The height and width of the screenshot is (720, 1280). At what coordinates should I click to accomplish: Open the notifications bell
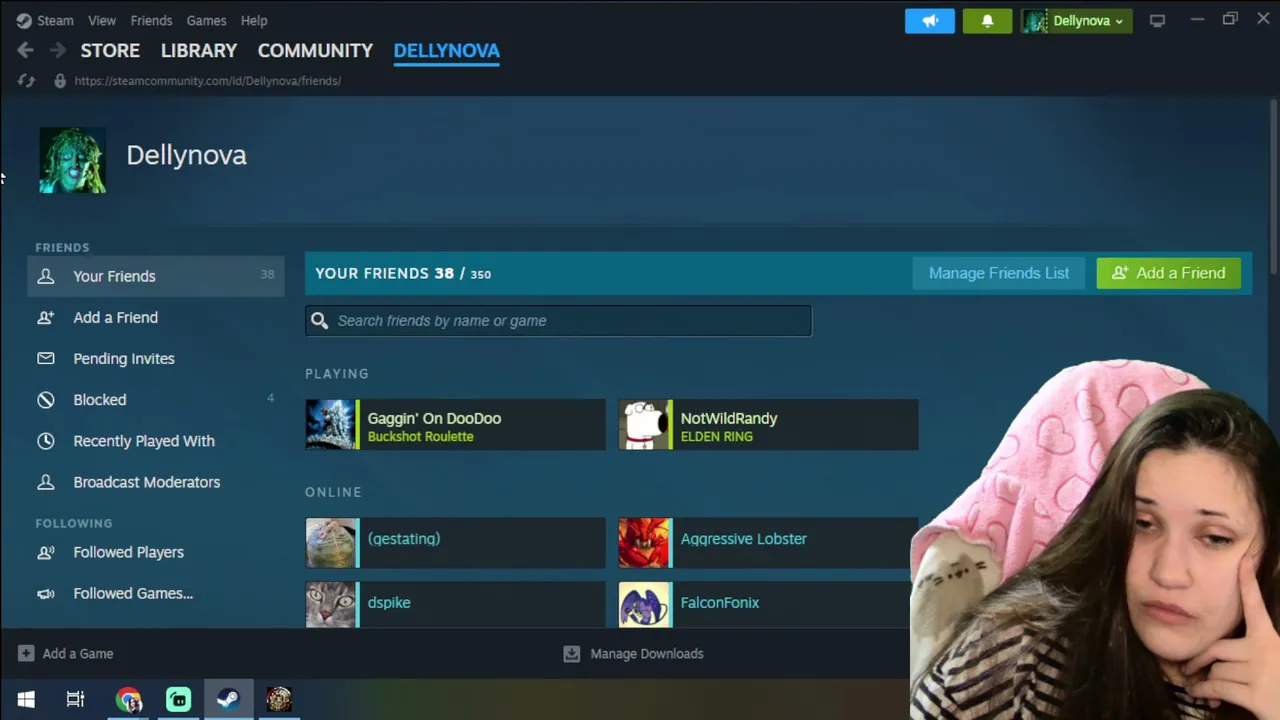pos(987,20)
